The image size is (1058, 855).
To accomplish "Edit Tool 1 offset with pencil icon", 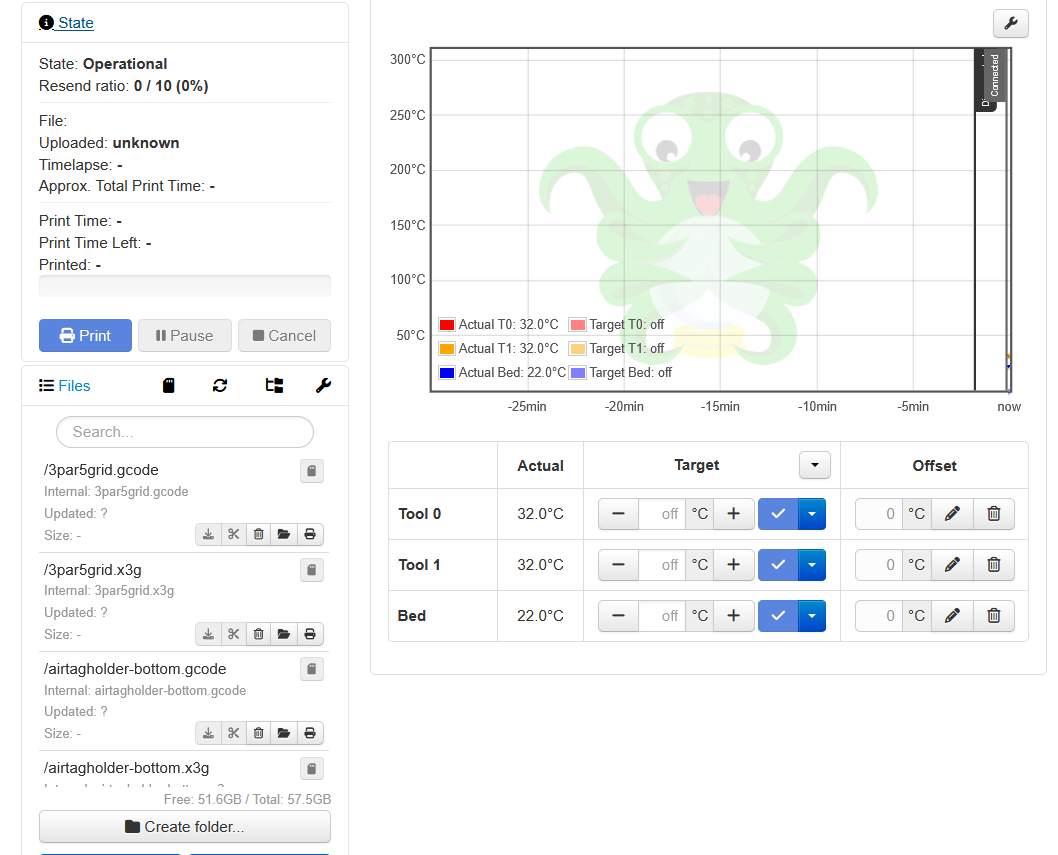I will coord(952,565).
